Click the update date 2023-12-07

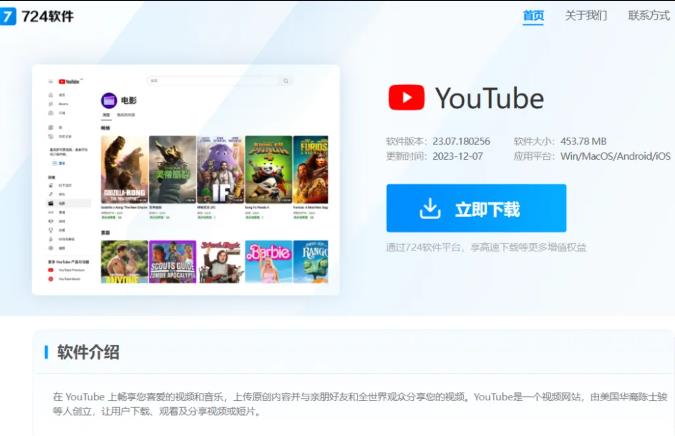coord(457,156)
